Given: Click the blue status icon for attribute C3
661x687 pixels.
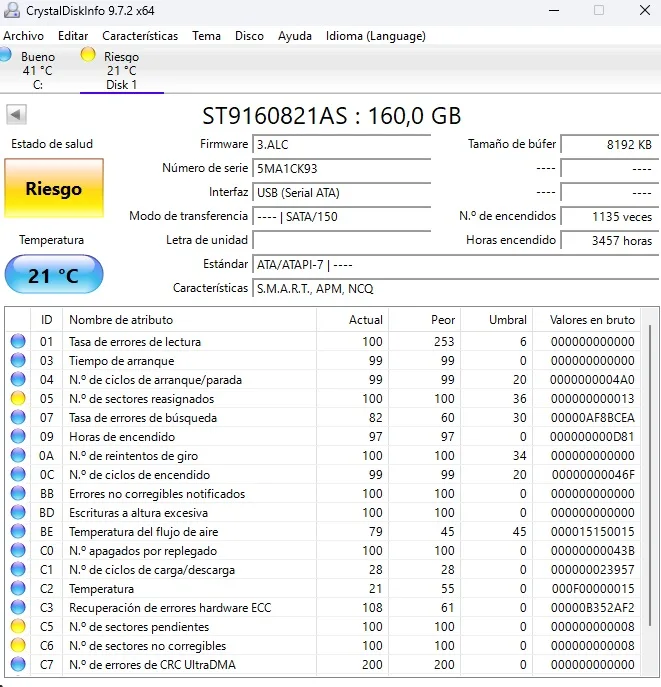Looking at the screenshot, I should coord(18,608).
